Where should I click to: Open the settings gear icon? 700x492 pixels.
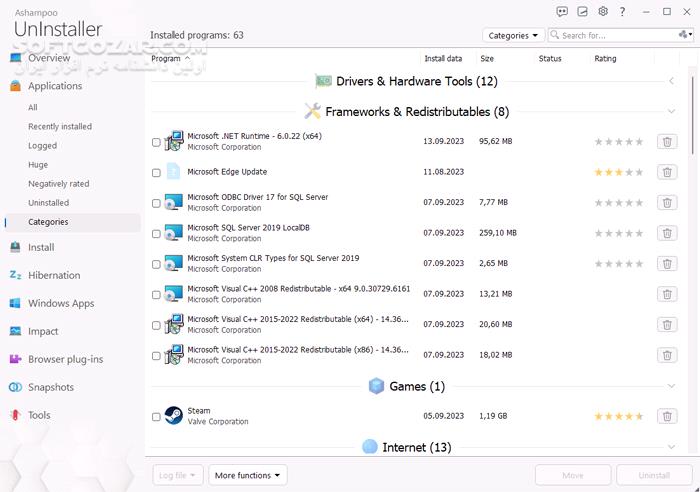coord(603,12)
